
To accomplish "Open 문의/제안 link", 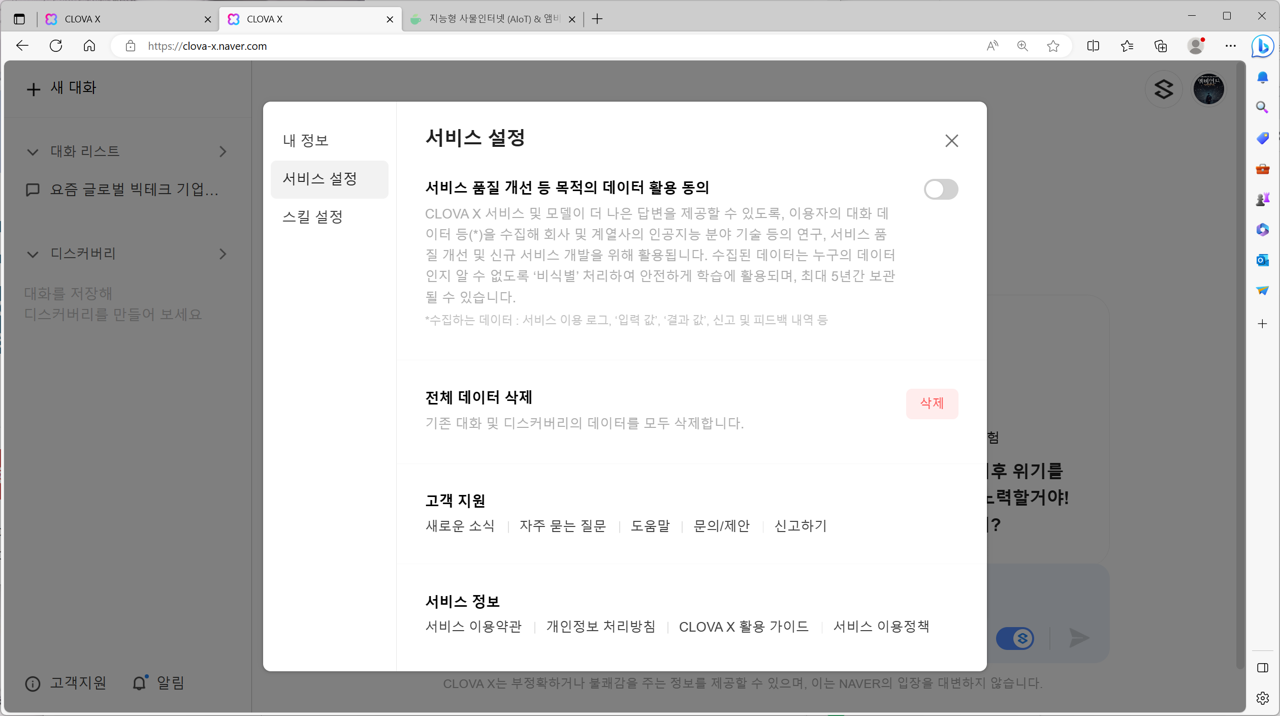I will coord(721,526).
